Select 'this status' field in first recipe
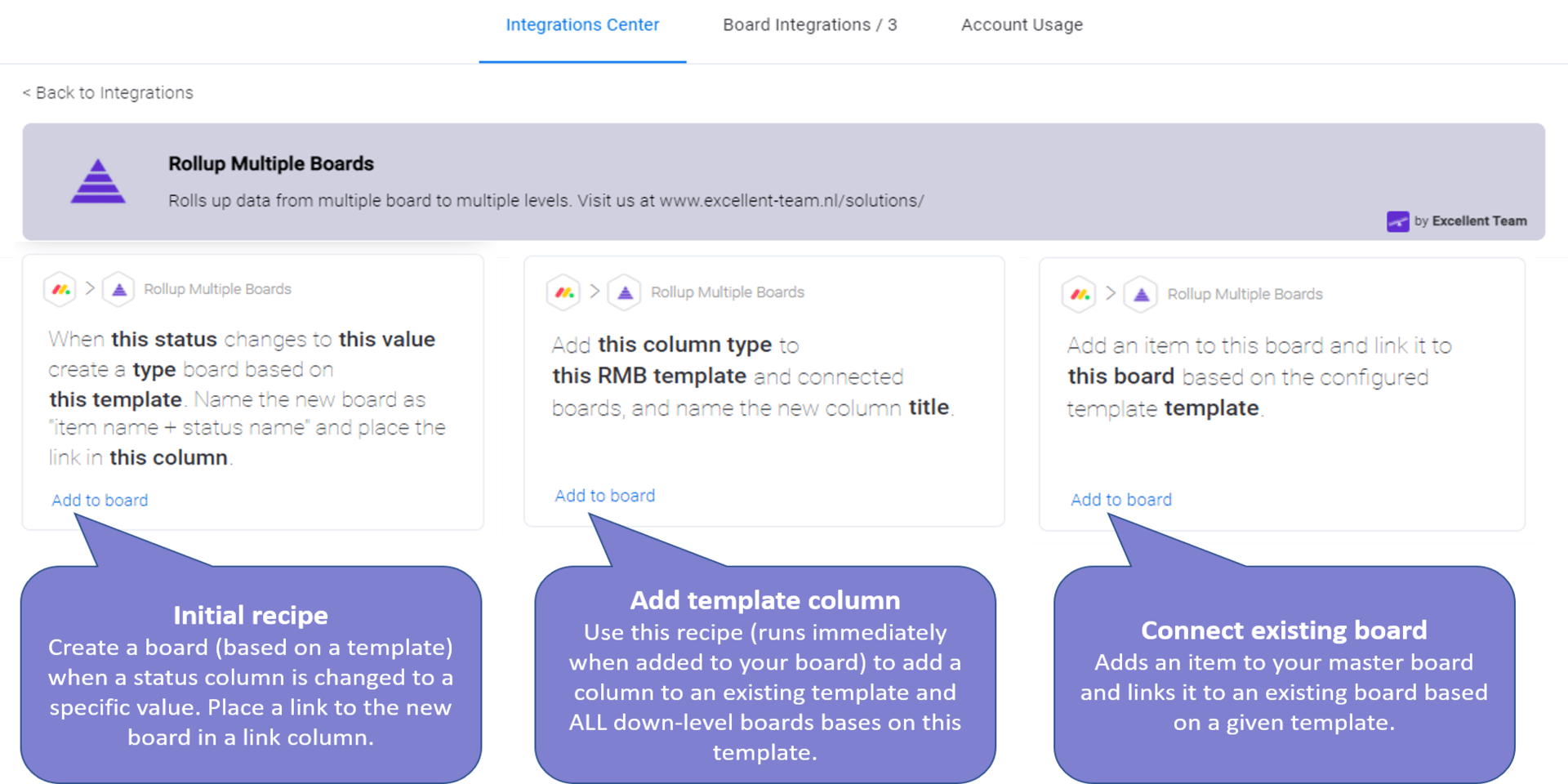This screenshot has width=1568, height=784. click(164, 339)
